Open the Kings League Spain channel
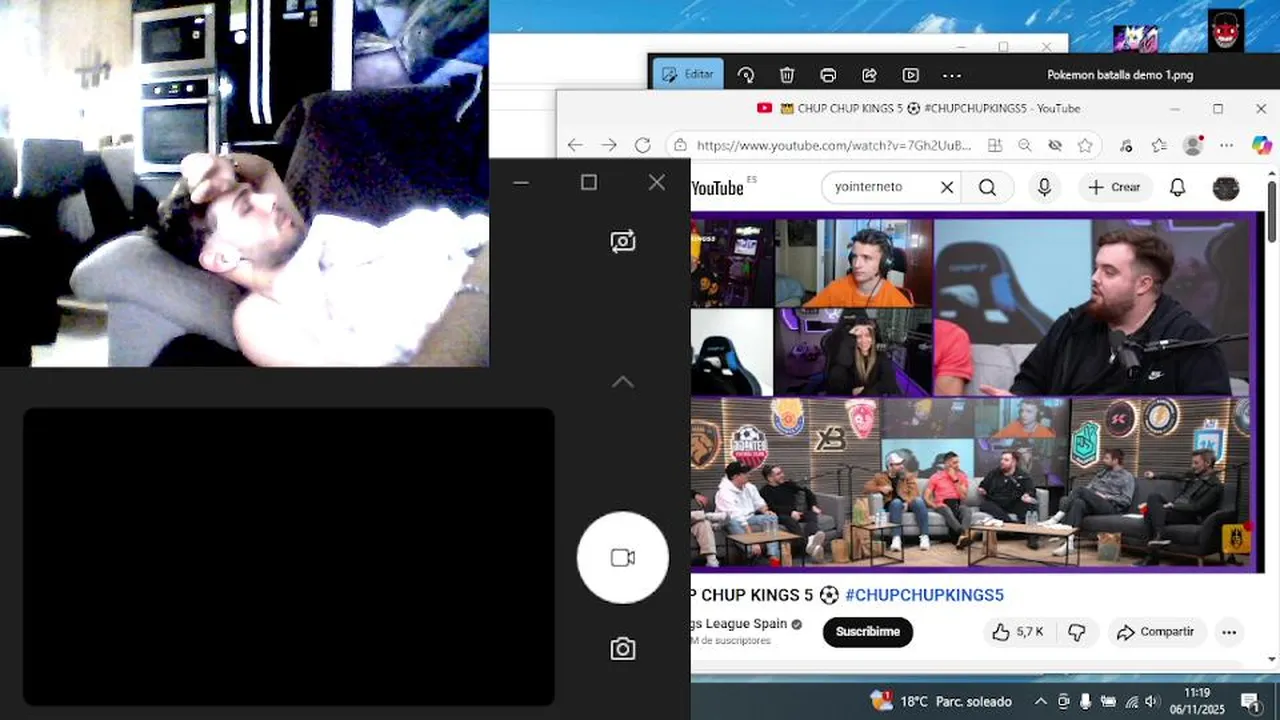 coord(738,623)
